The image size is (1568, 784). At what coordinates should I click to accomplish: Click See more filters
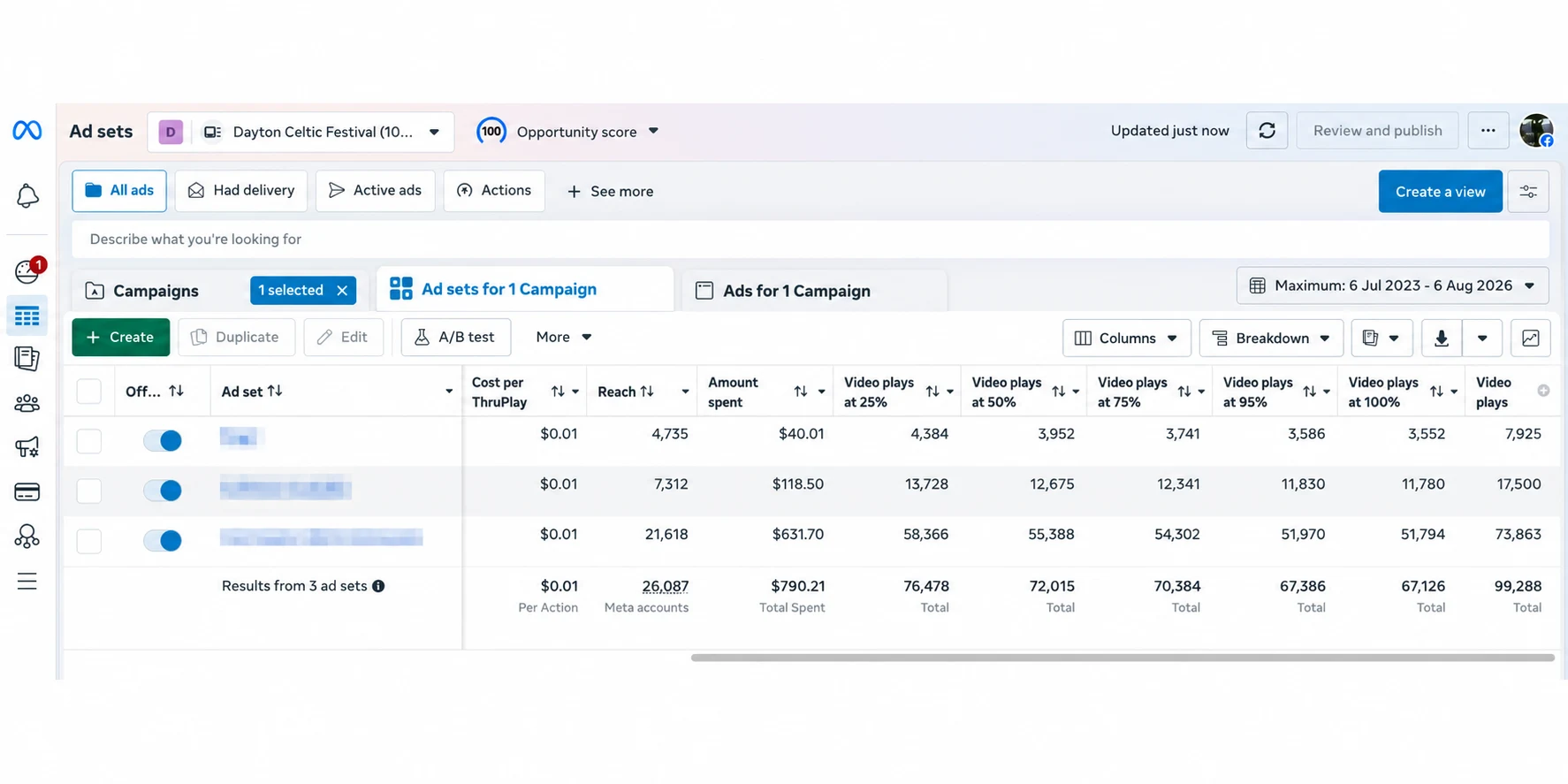[x=610, y=192]
